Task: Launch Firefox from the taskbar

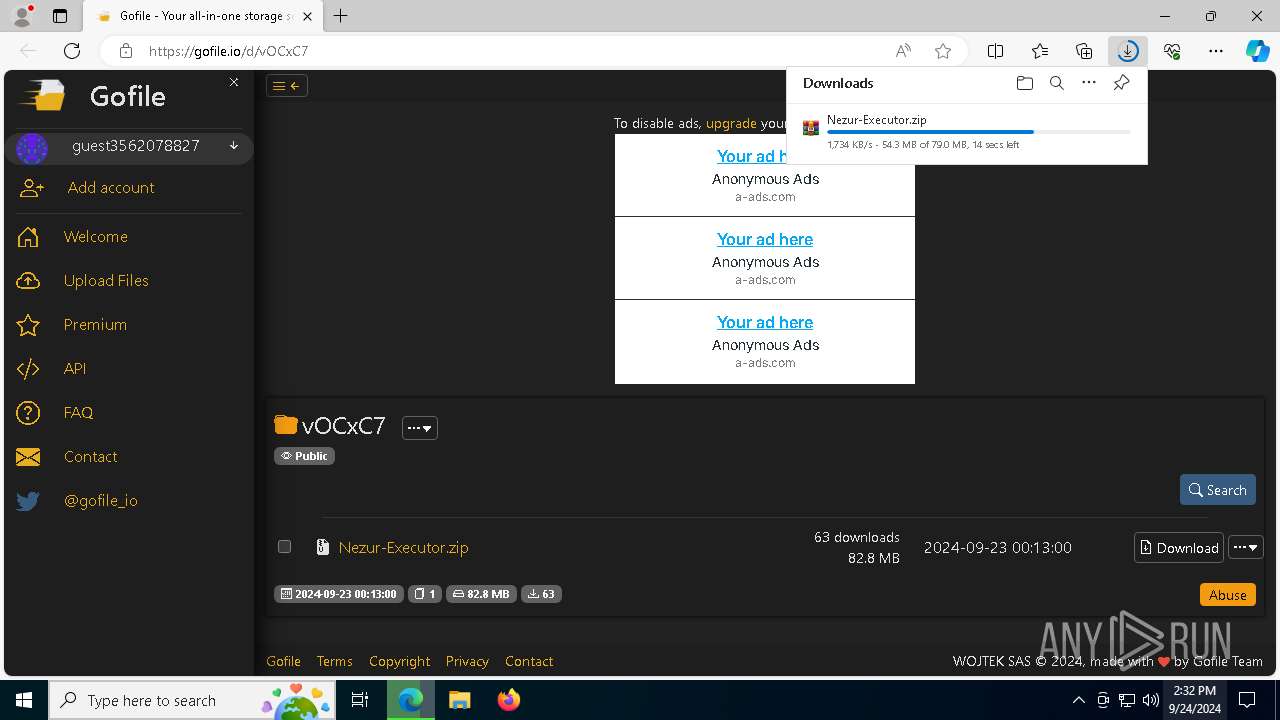Action: point(509,700)
